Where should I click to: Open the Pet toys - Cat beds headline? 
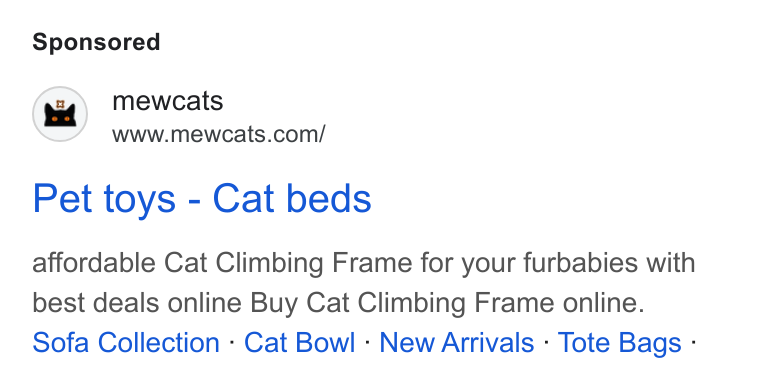[x=202, y=198]
